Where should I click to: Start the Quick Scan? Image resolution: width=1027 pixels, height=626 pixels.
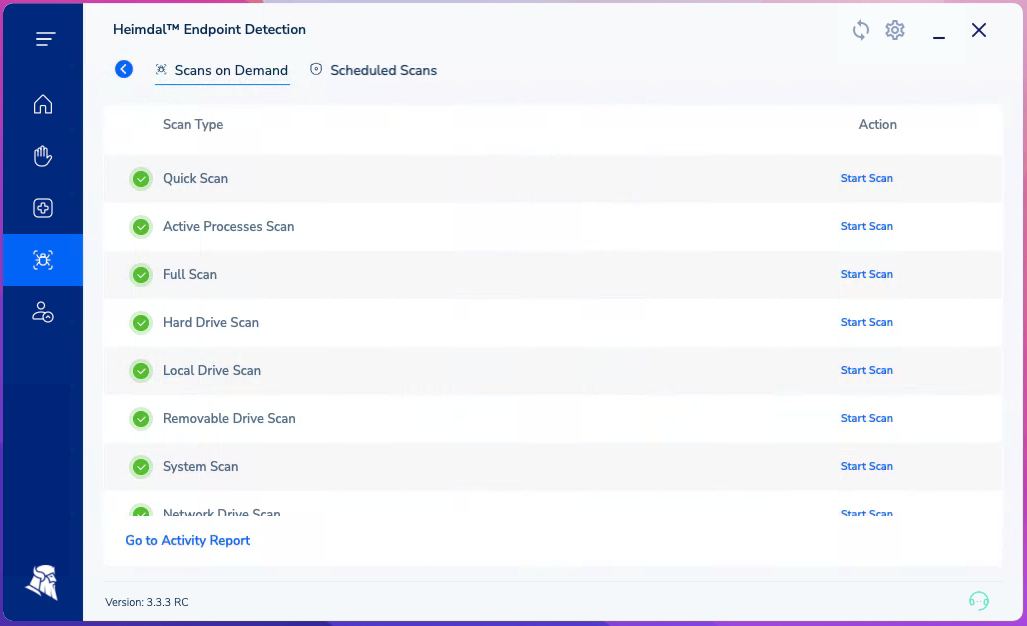pyautogui.click(x=867, y=178)
